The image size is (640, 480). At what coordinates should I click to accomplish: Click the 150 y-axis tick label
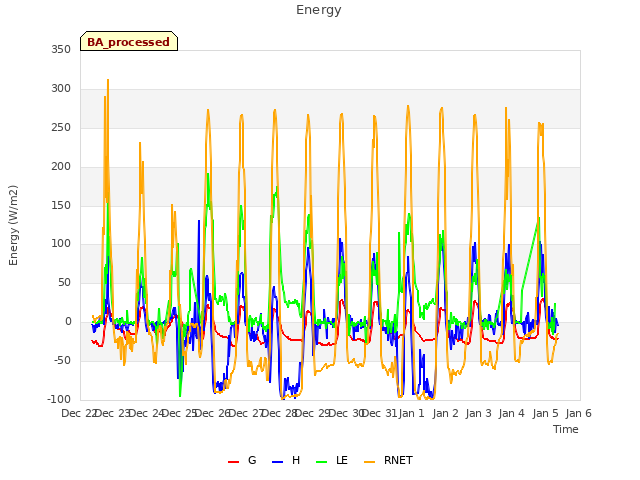click(x=61, y=205)
